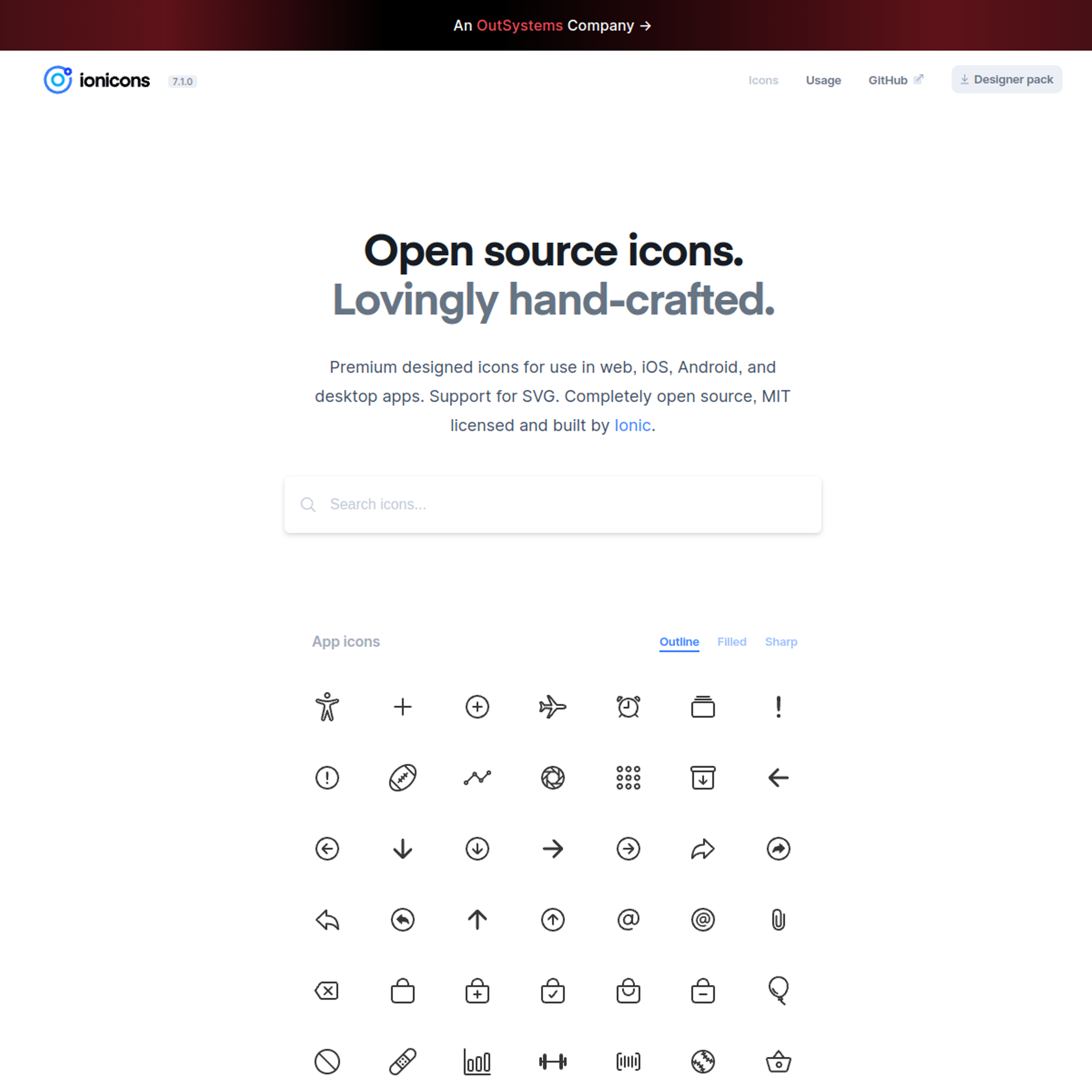The image size is (1092, 1092).
Task: Switch to the Filled icon style tab
Action: click(732, 642)
